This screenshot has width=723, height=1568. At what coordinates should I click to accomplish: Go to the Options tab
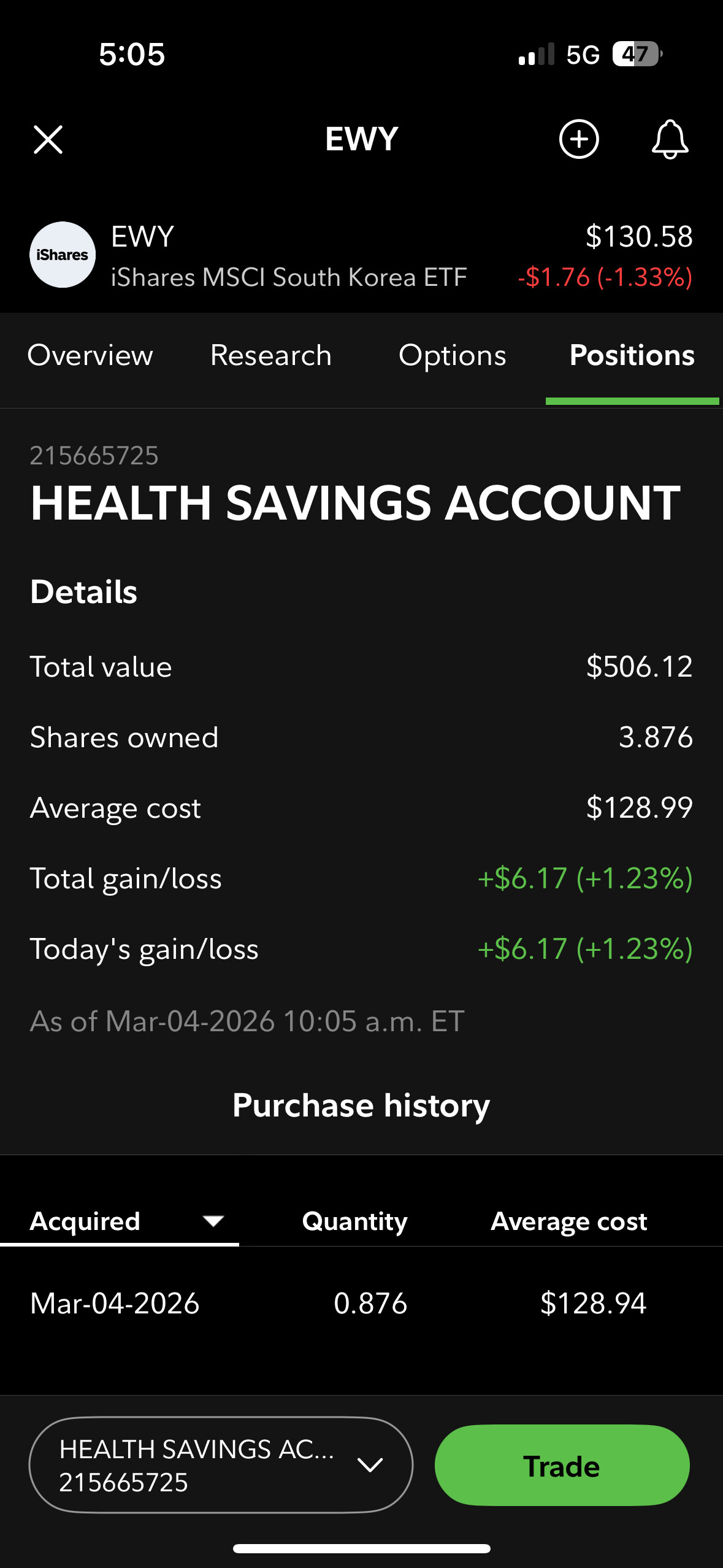click(x=452, y=356)
